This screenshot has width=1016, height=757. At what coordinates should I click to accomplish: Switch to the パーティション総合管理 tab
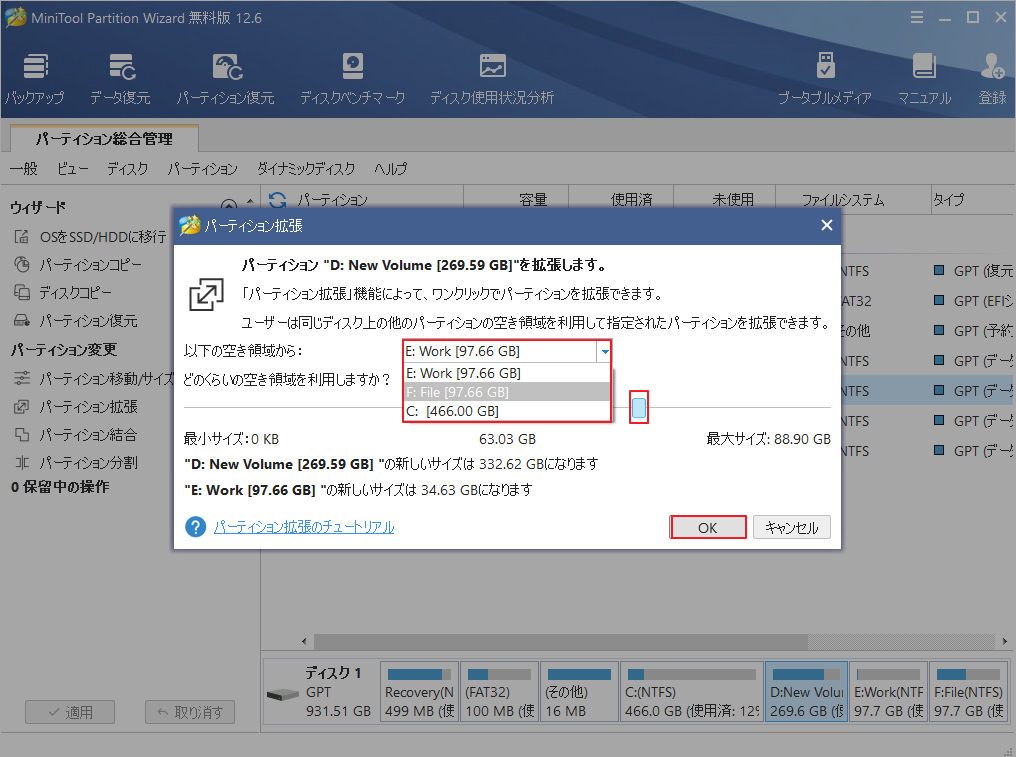(102, 141)
